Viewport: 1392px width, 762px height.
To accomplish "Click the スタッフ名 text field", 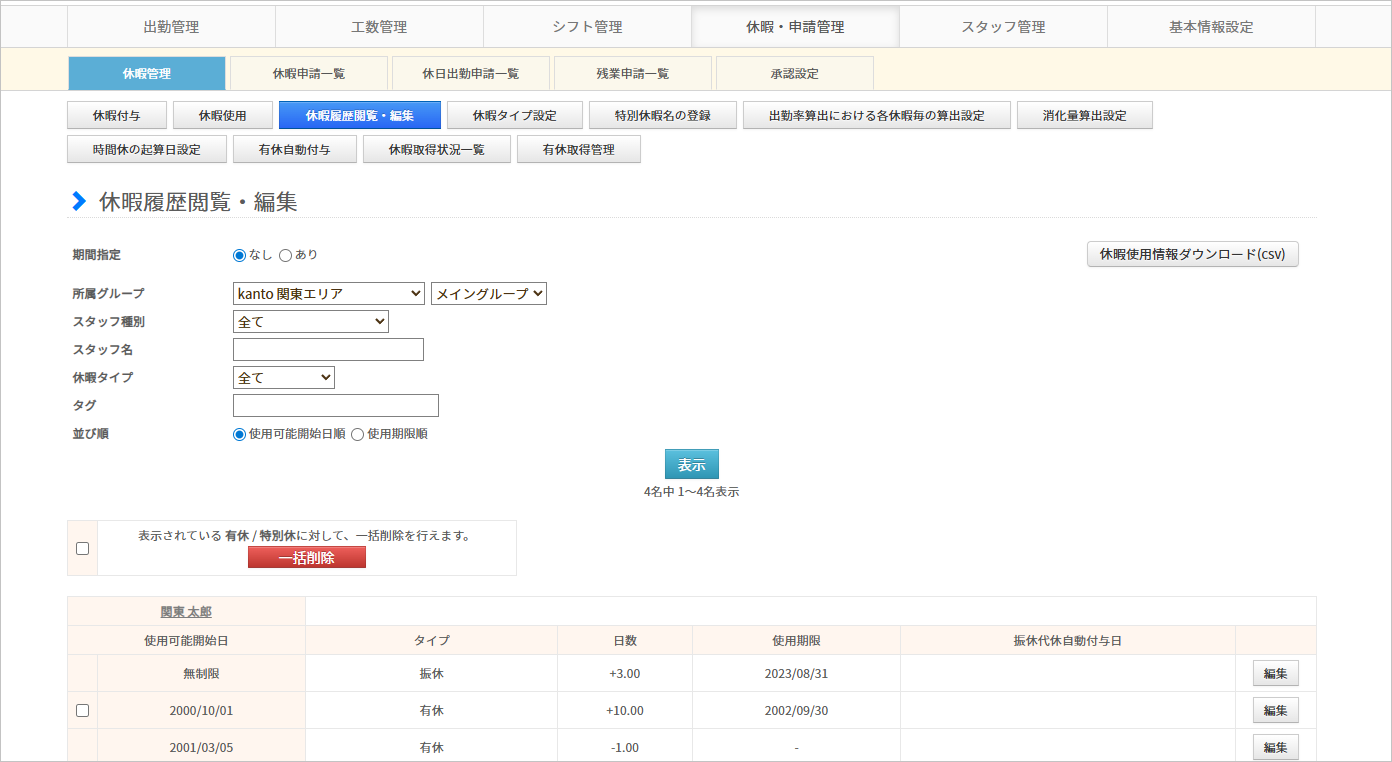I will click(x=328, y=350).
